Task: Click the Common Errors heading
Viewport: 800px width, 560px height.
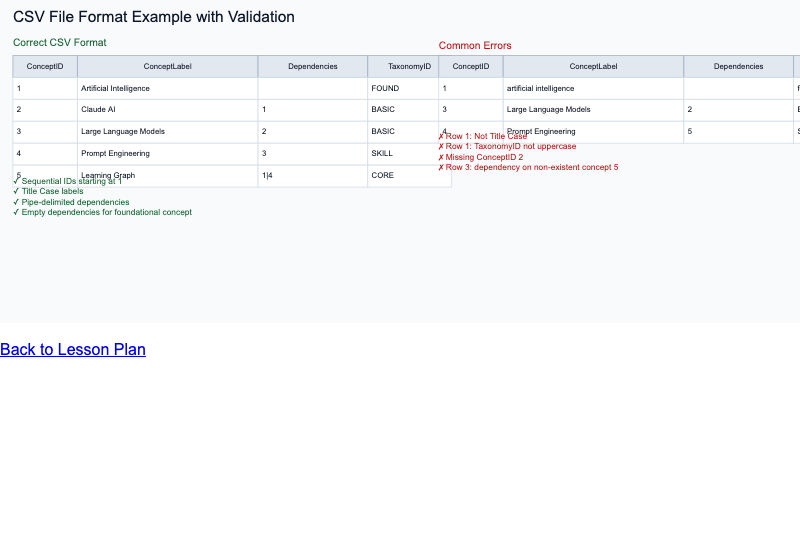Action: click(475, 46)
